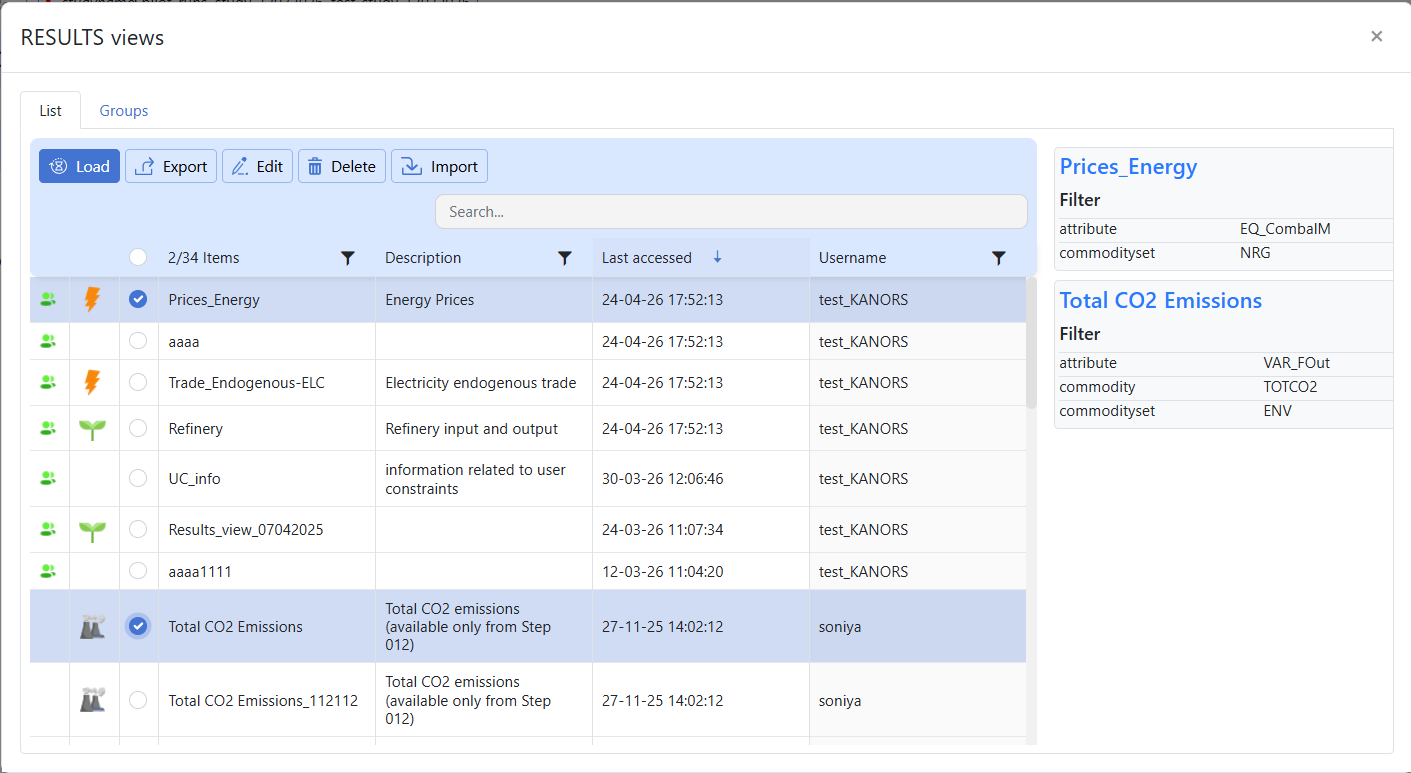Tick the checkbox for Trade_Endogenous-ELC
This screenshot has width=1411, height=773.
pyautogui.click(x=138, y=382)
